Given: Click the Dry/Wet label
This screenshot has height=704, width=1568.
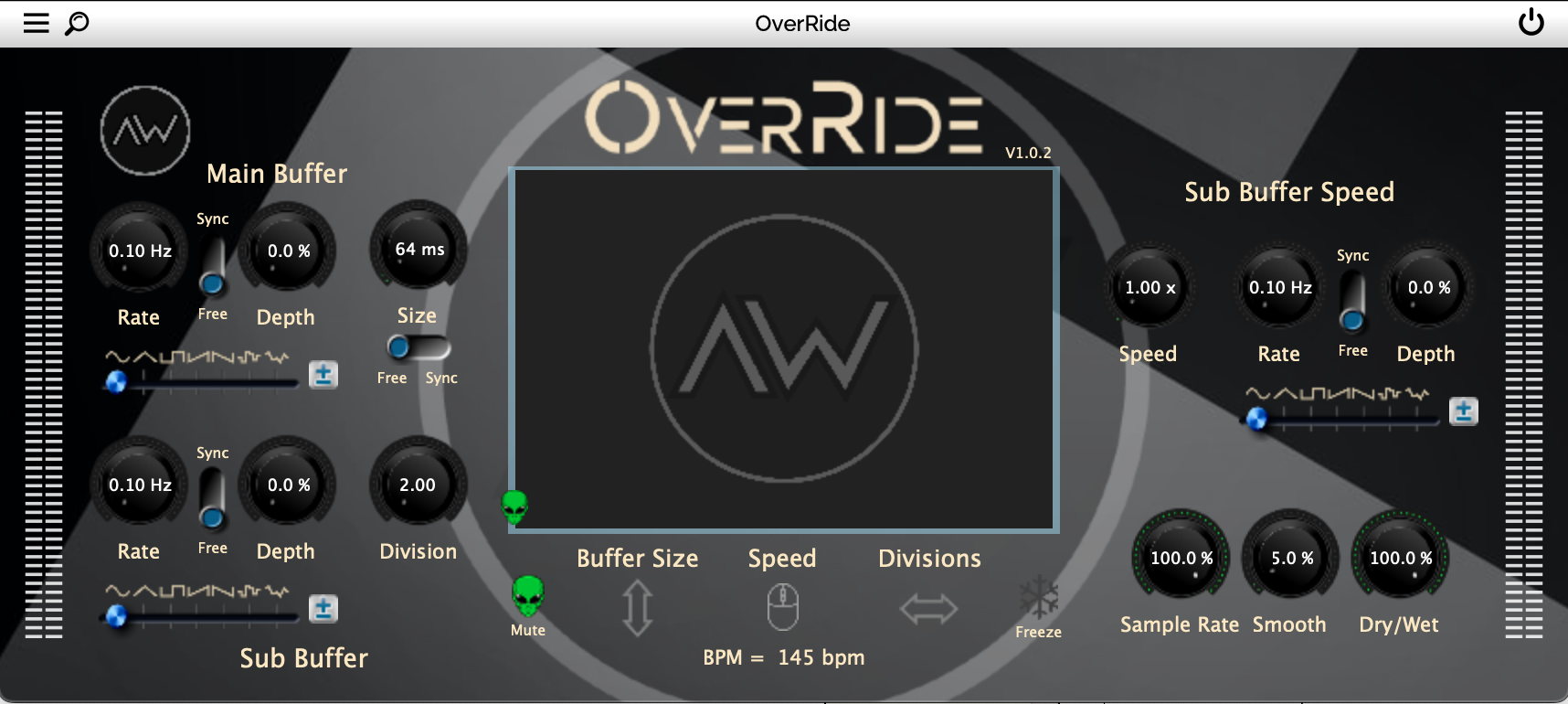Looking at the screenshot, I should pyautogui.click(x=1399, y=624).
